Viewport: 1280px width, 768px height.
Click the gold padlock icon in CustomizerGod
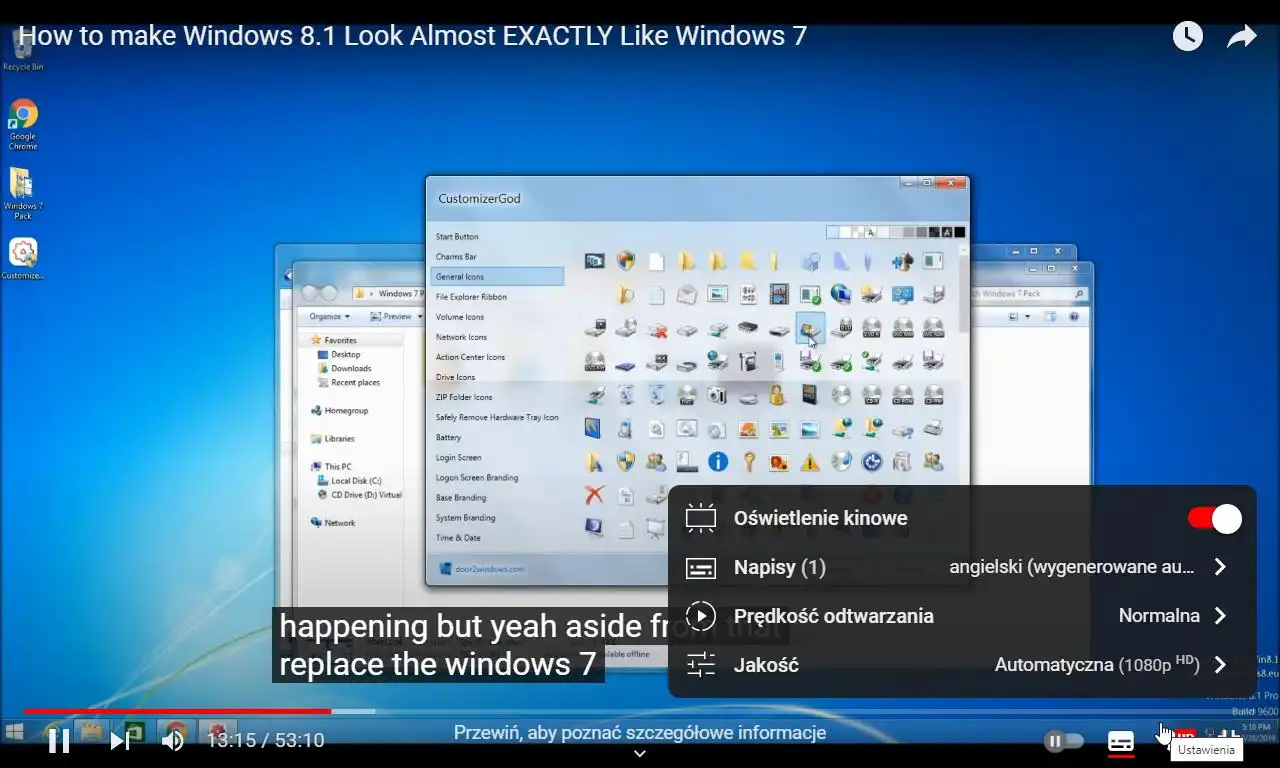[x=777, y=394]
